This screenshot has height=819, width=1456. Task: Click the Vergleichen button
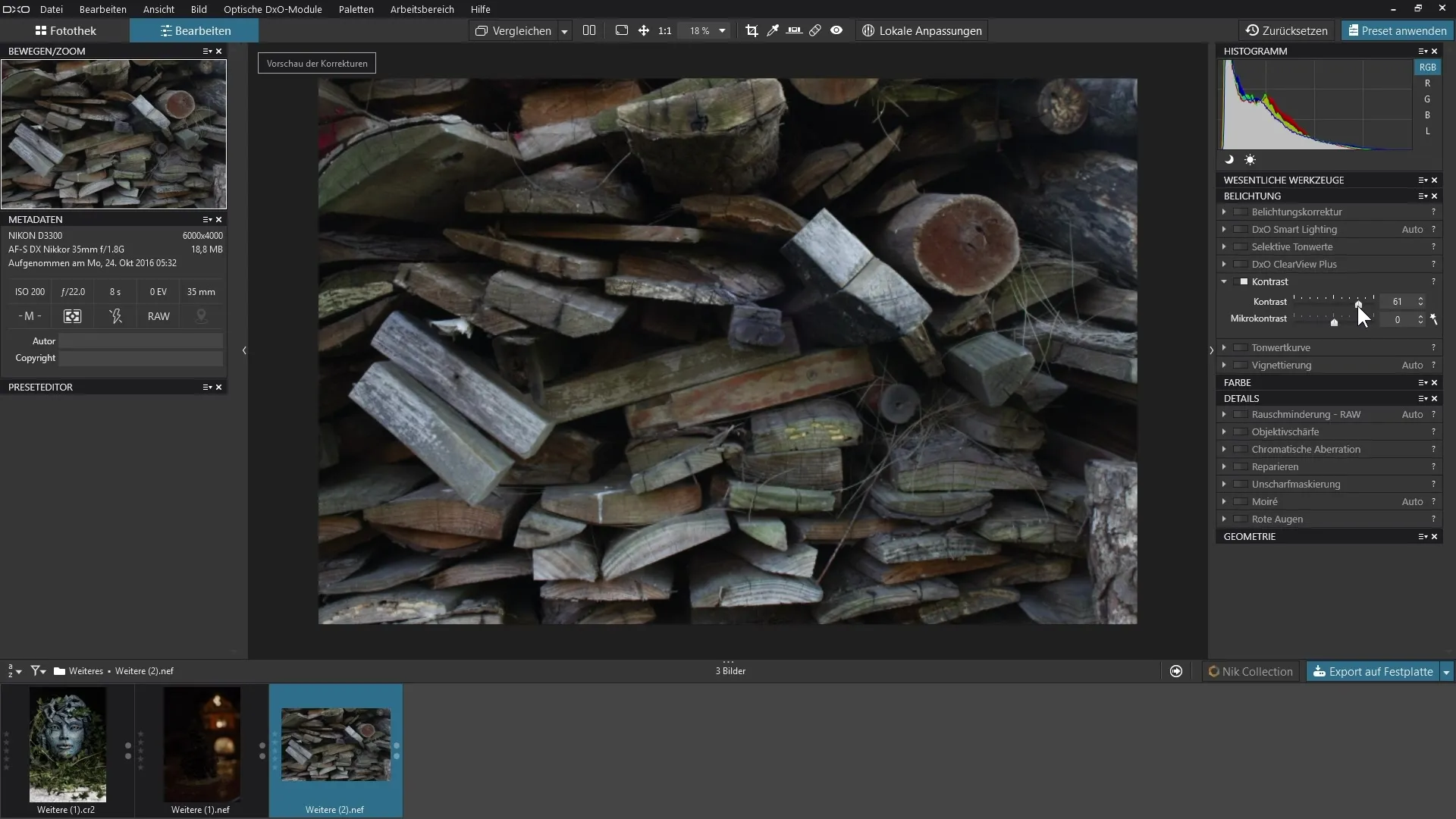(513, 31)
